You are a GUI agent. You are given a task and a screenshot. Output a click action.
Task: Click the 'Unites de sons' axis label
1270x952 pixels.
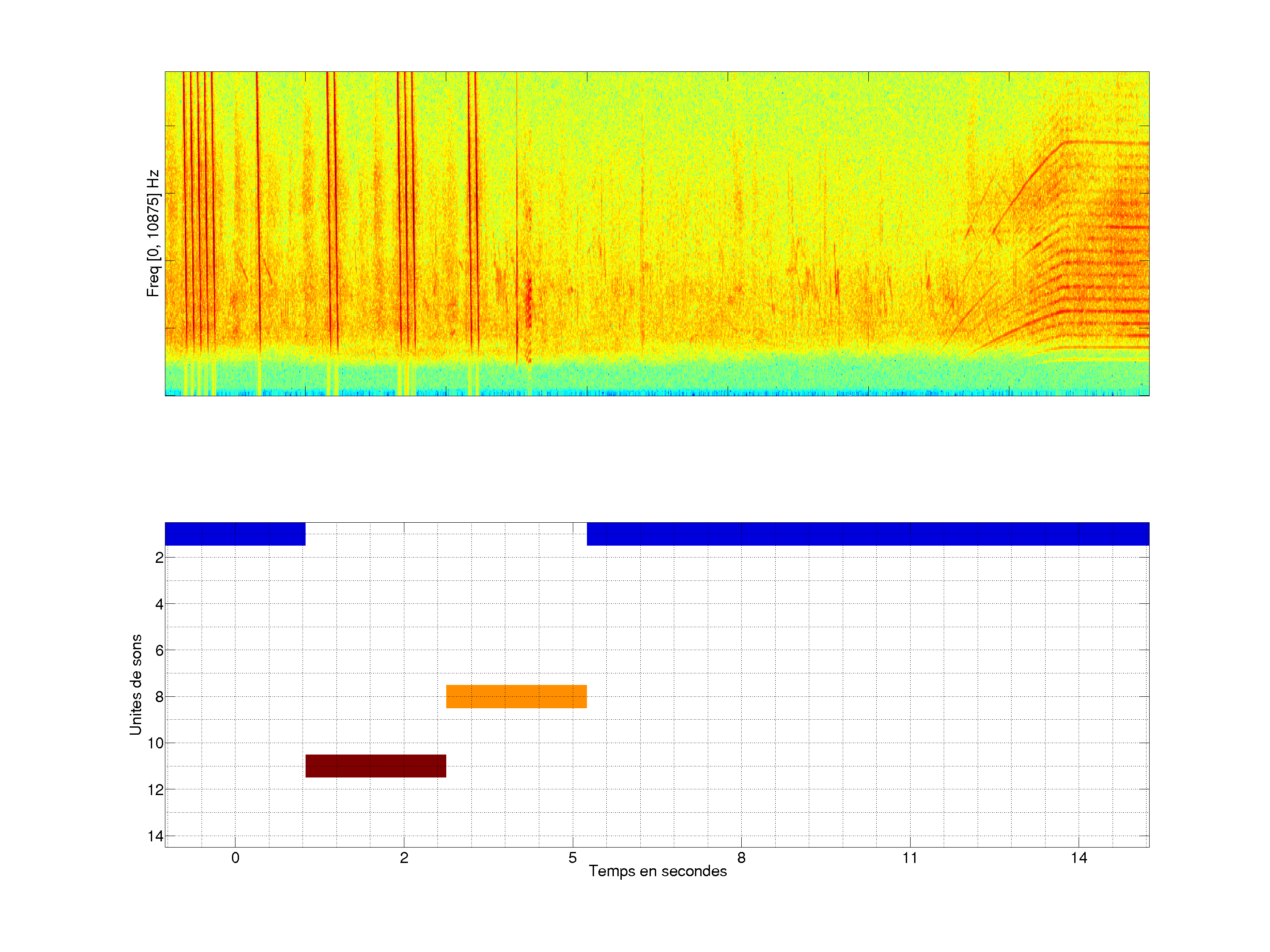pos(135,684)
